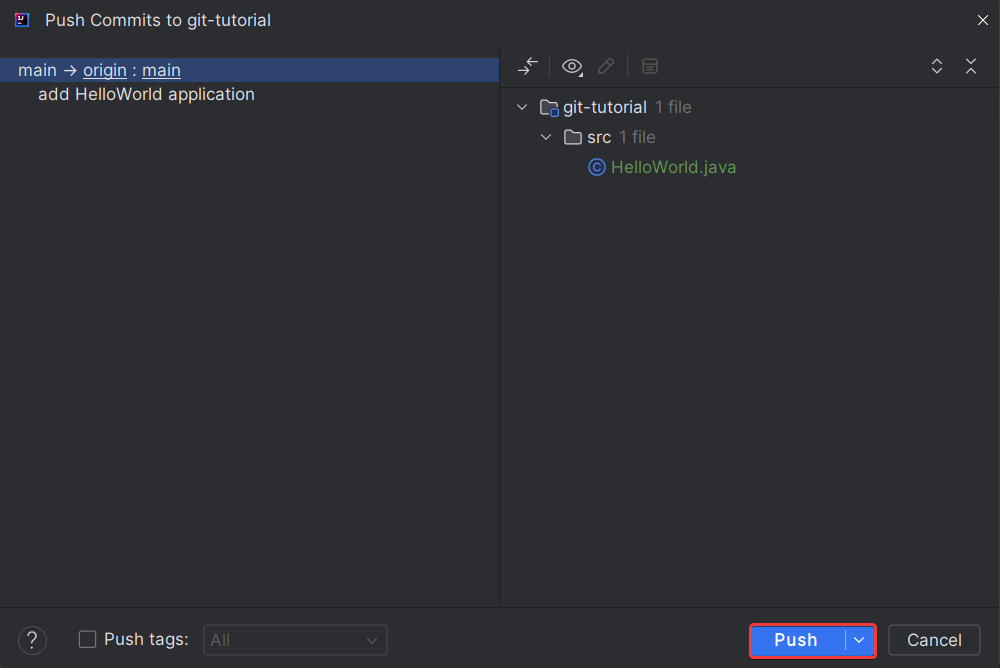Select the pencil edit icon in toolbar

606,66
